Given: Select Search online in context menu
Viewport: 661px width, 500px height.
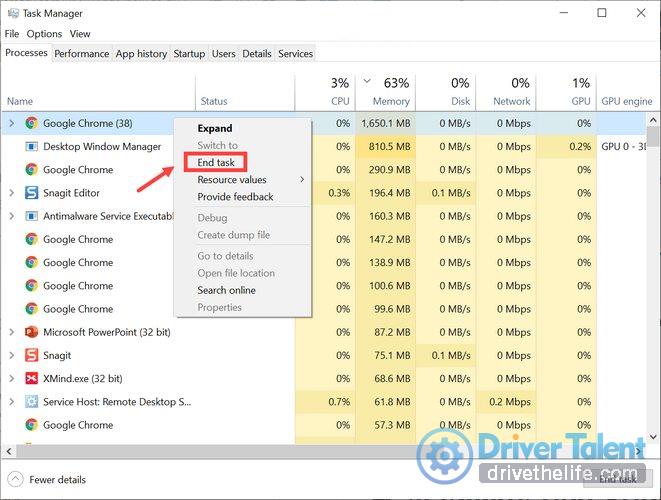Looking at the screenshot, I should pyautogui.click(x=226, y=290).
